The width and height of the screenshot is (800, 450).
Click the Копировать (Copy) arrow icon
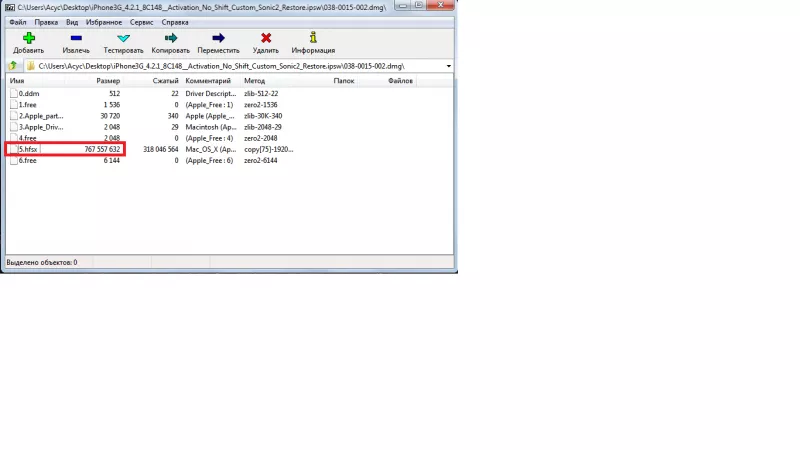click(x=170, y=38)
